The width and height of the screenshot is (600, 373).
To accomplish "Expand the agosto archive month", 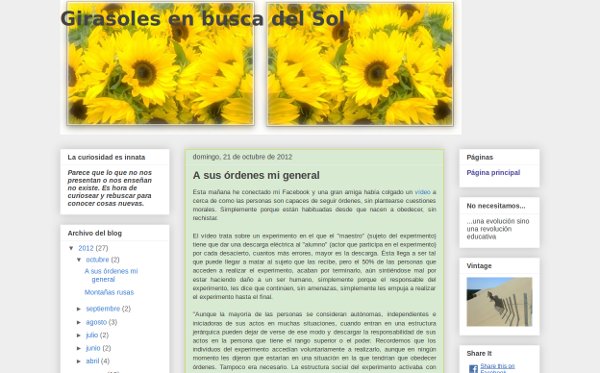I will pos(79,322).
